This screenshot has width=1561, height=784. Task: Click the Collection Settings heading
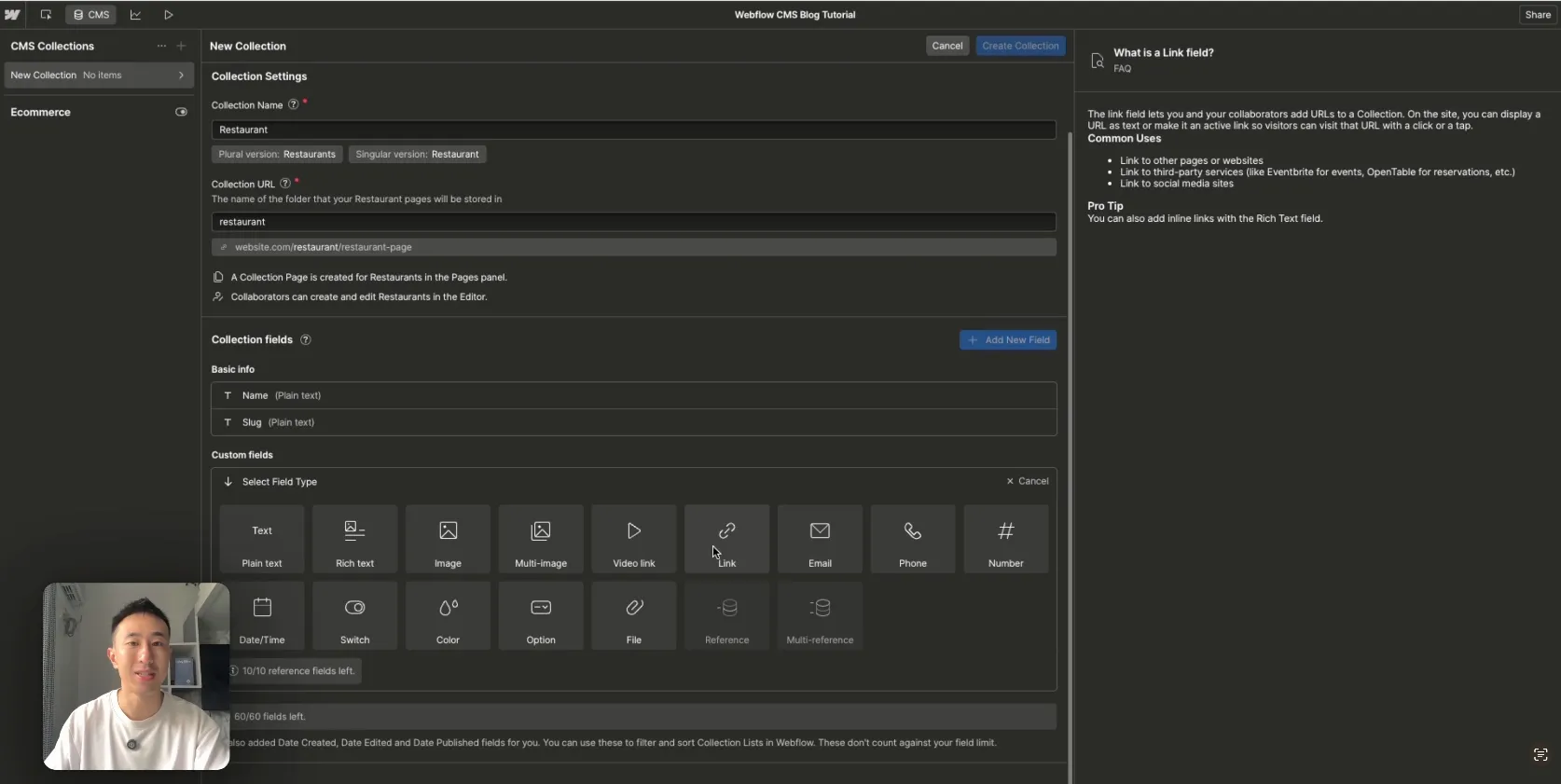pos(259,76)
